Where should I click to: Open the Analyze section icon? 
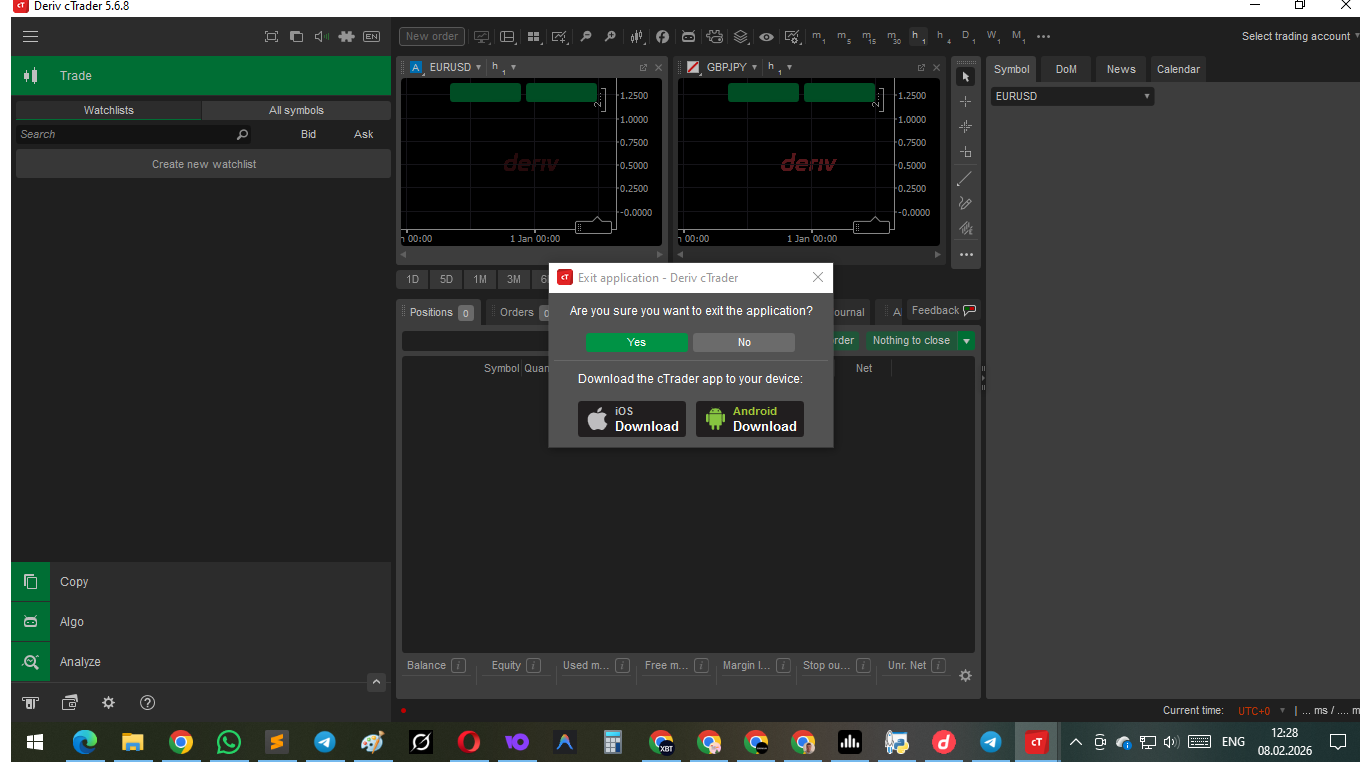[31, 662]
